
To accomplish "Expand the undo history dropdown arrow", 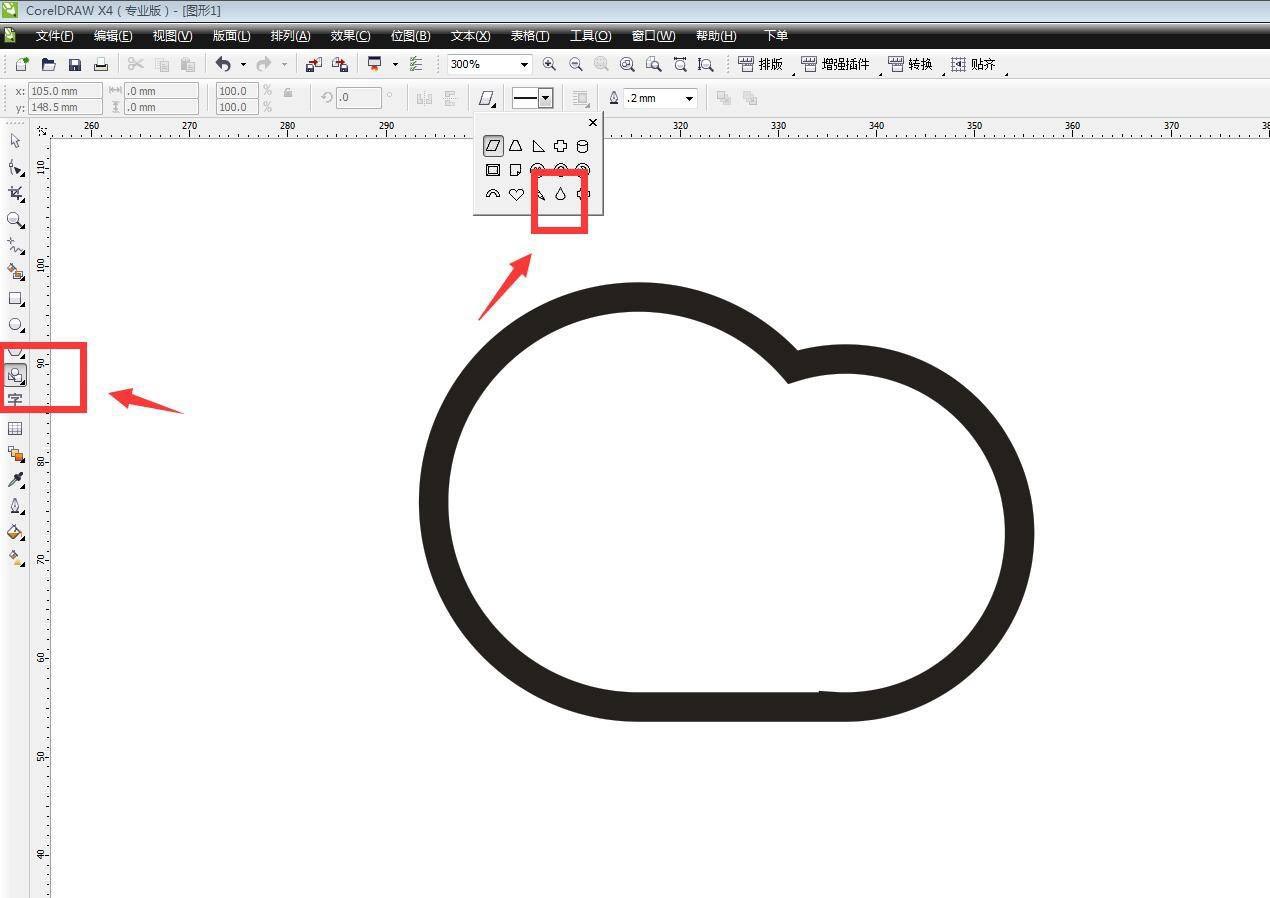I will point(243,64).
